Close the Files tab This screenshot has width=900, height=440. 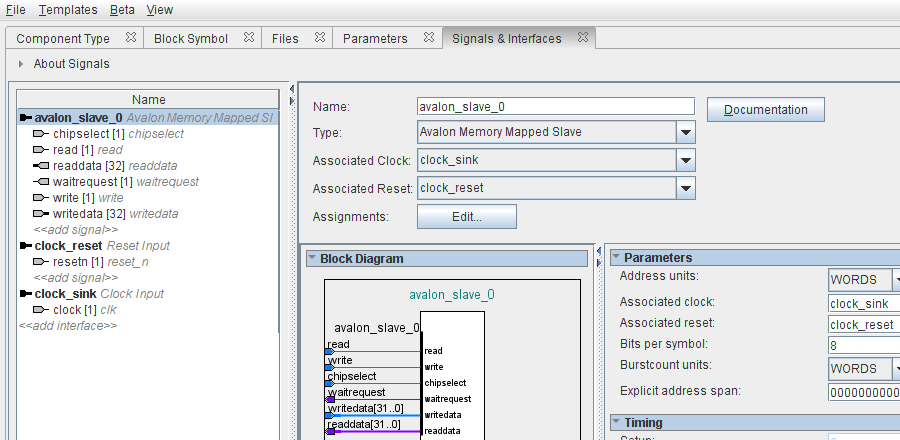pyautogui.click(x=320, y=37)
